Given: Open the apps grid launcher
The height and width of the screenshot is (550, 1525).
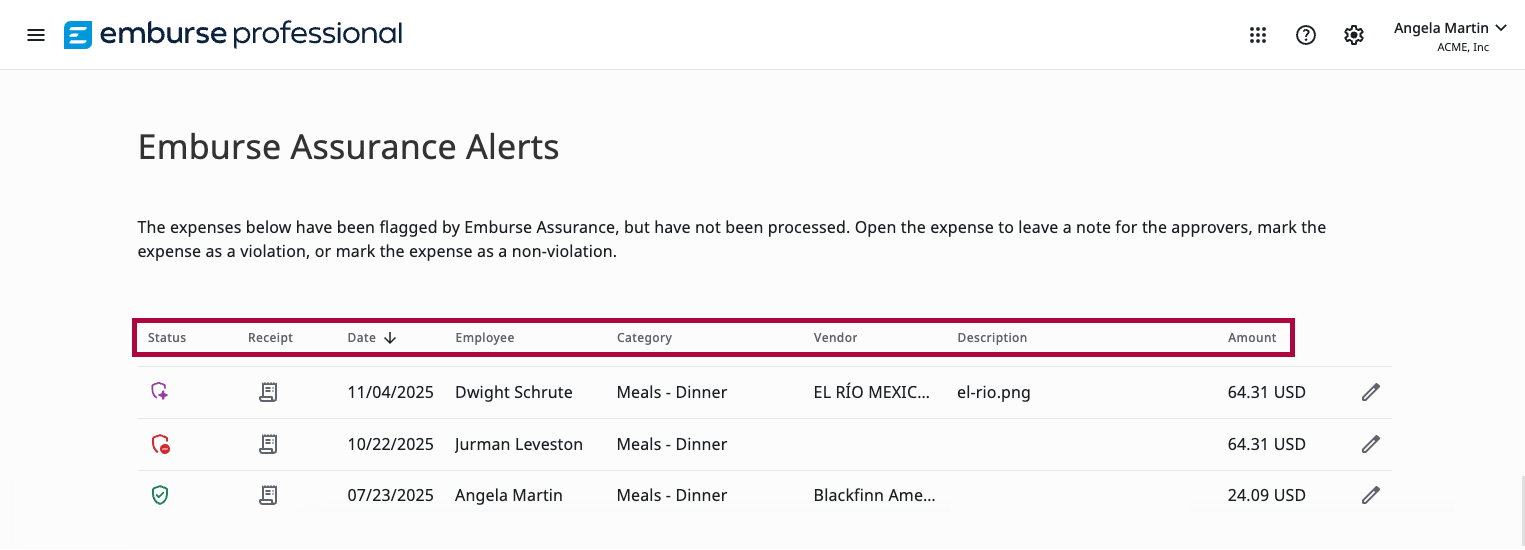Looking at the screenshot, I should coord(1258,35).
